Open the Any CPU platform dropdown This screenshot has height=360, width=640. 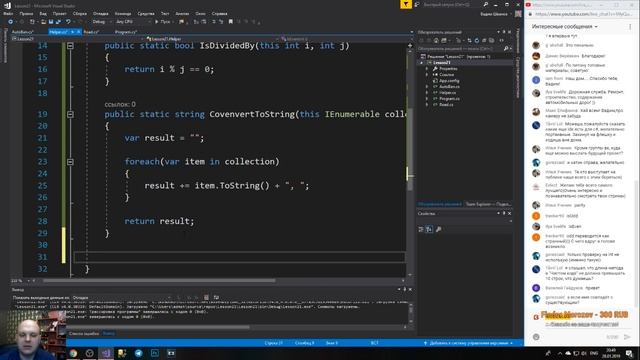[133, 22]
